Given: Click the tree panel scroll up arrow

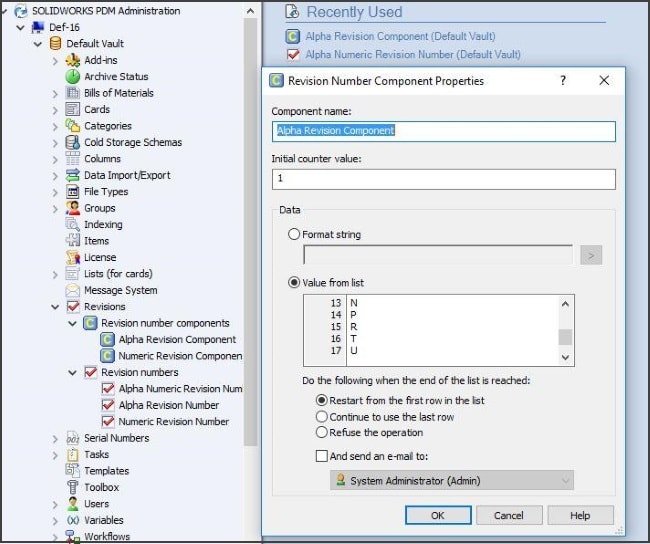Looking at the screenshot, I should pyautogui.click(x=250, y=11).
